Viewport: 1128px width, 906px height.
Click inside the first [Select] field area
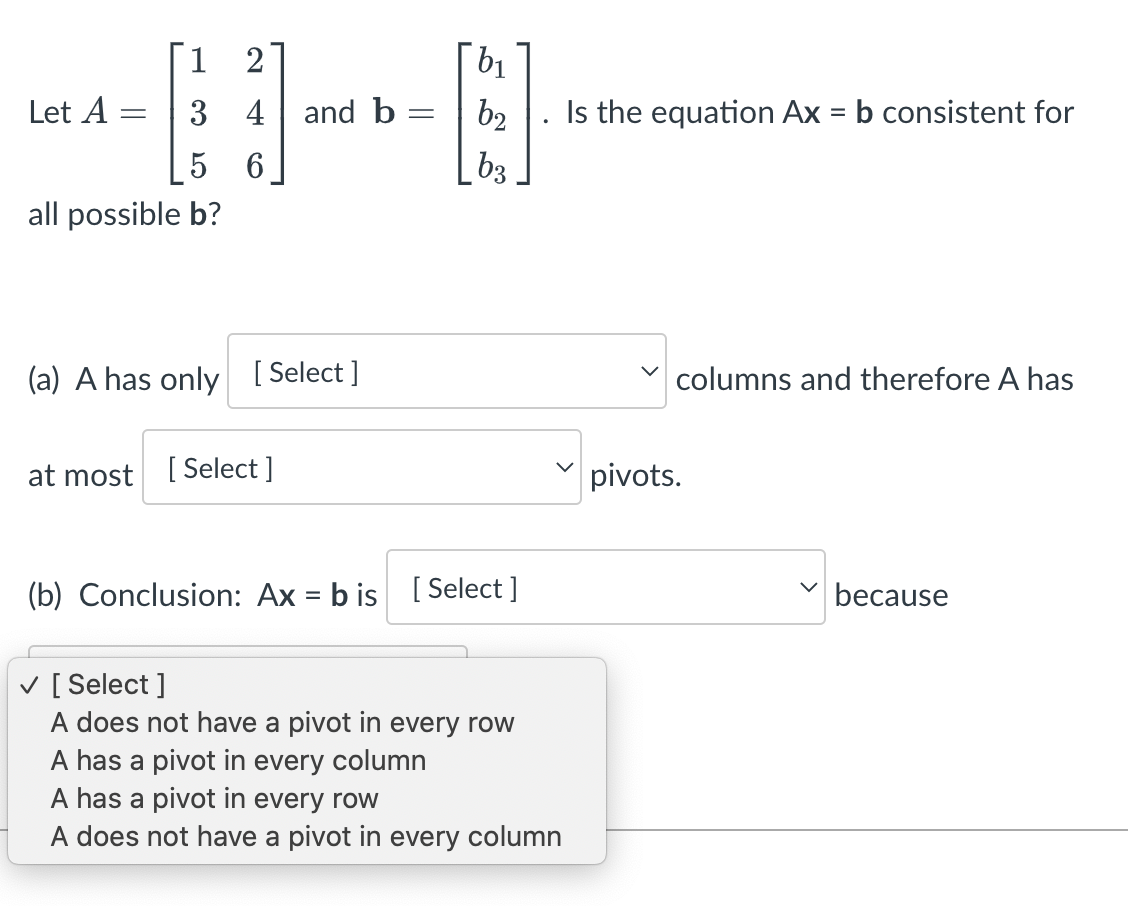tap(400, 370)
